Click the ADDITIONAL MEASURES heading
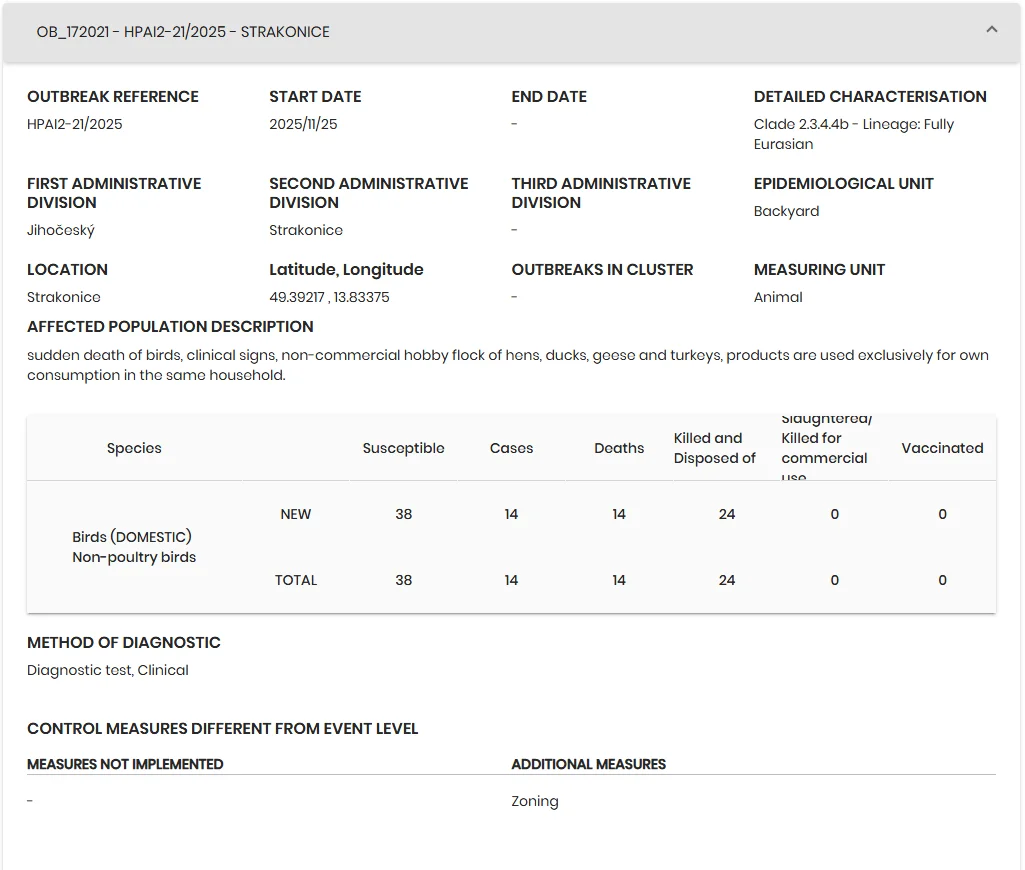 (588, 764)
